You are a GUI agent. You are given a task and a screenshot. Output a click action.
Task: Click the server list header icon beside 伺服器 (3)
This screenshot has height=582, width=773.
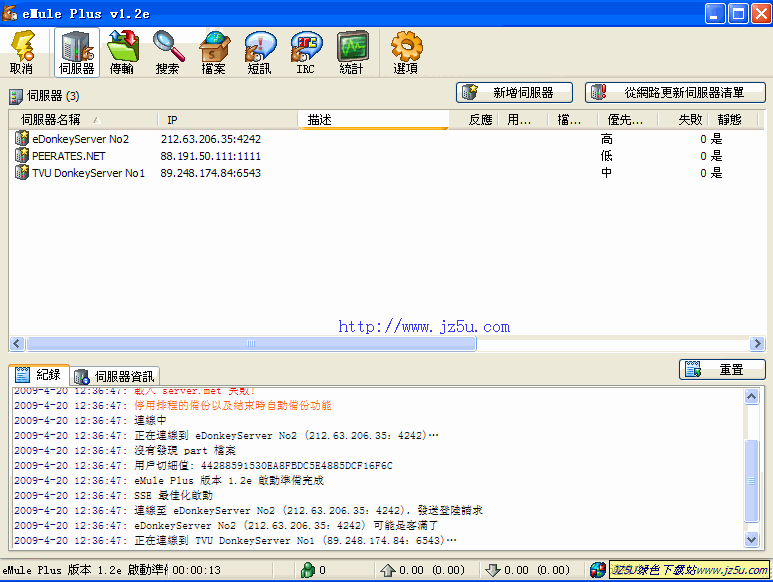pyautogui.click(x=16, y=96)
